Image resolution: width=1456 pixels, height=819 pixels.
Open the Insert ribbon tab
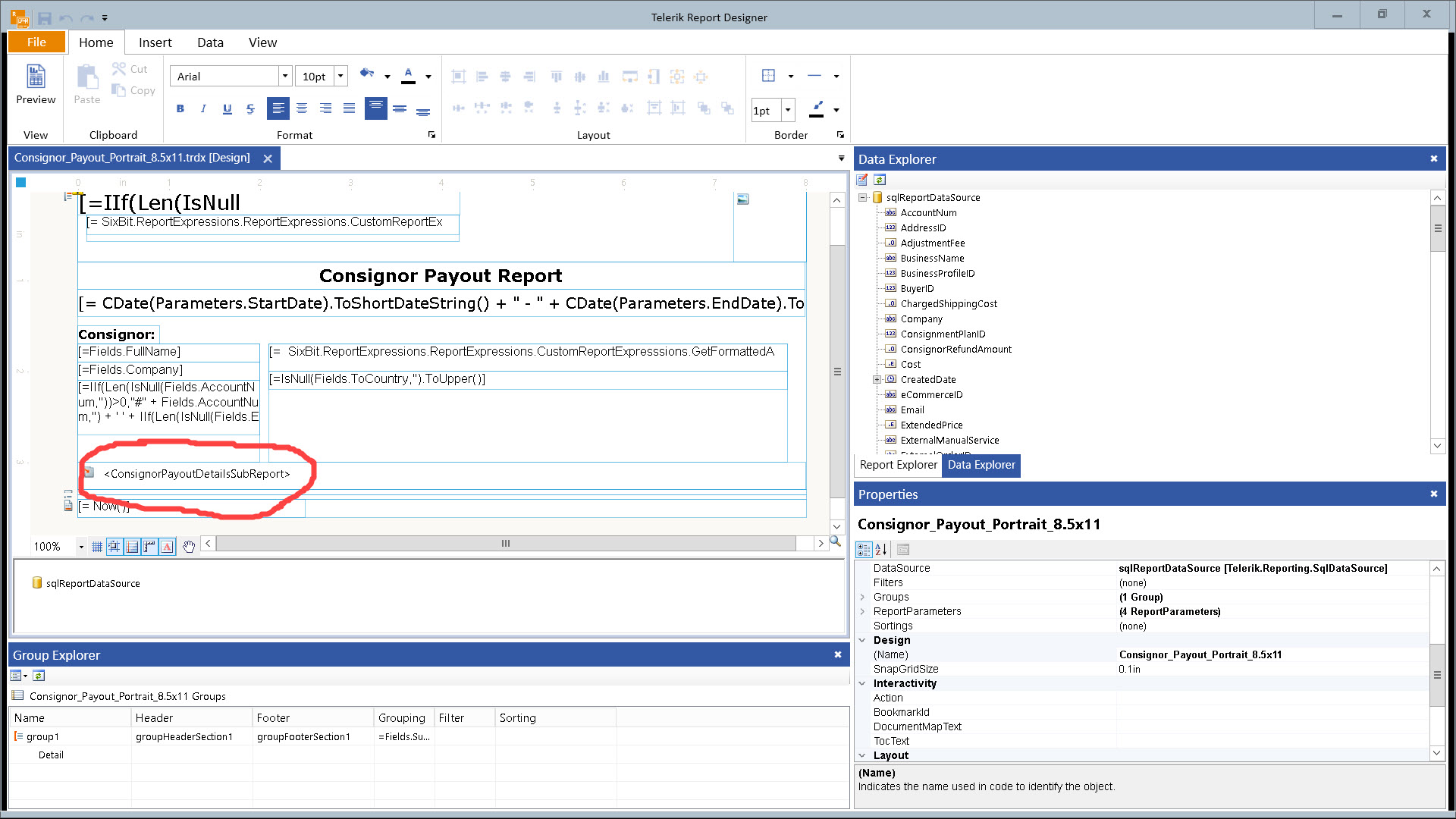[155, 42]
